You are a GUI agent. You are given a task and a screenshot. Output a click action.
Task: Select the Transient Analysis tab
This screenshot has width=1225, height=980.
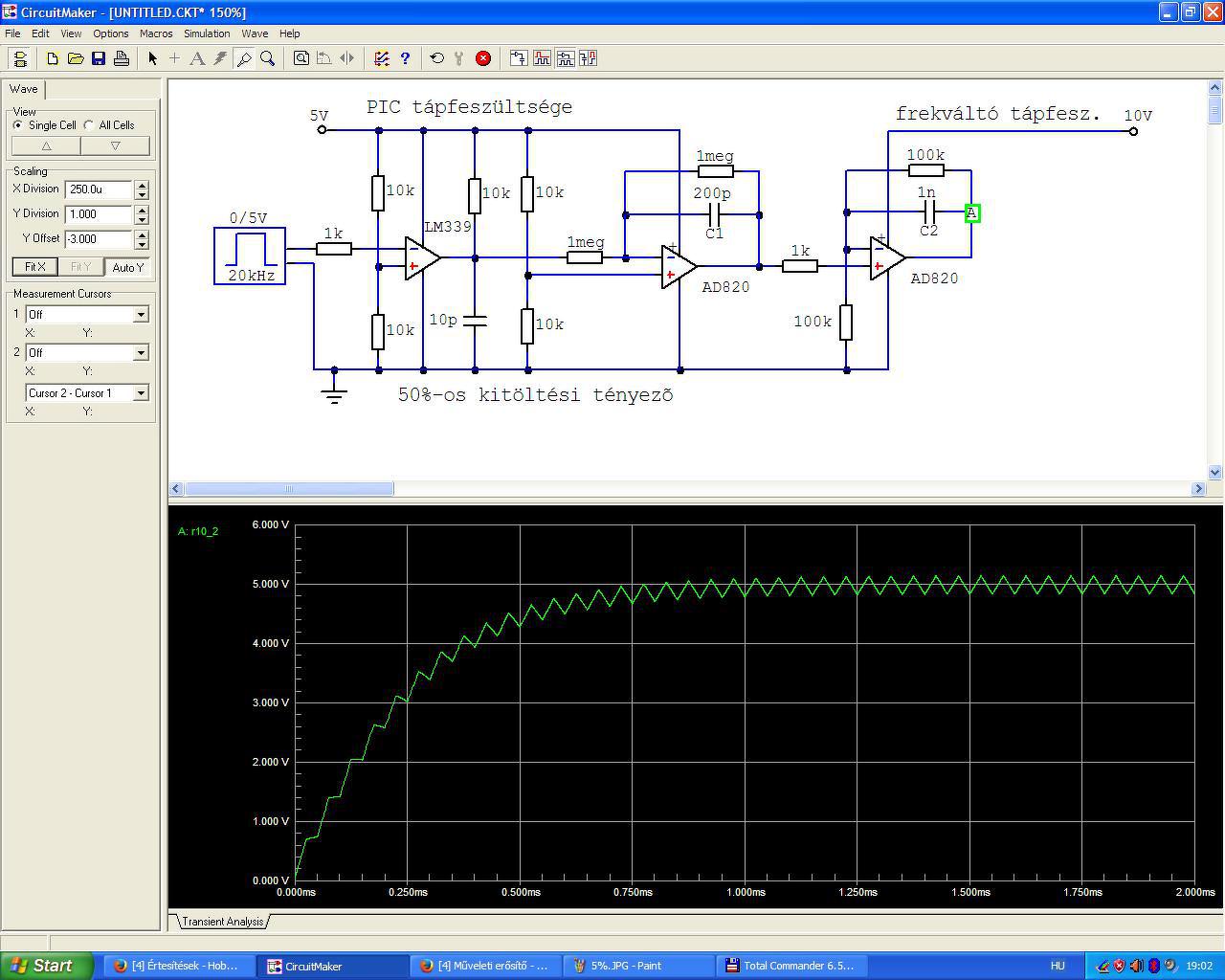click(x=222, y=922)
